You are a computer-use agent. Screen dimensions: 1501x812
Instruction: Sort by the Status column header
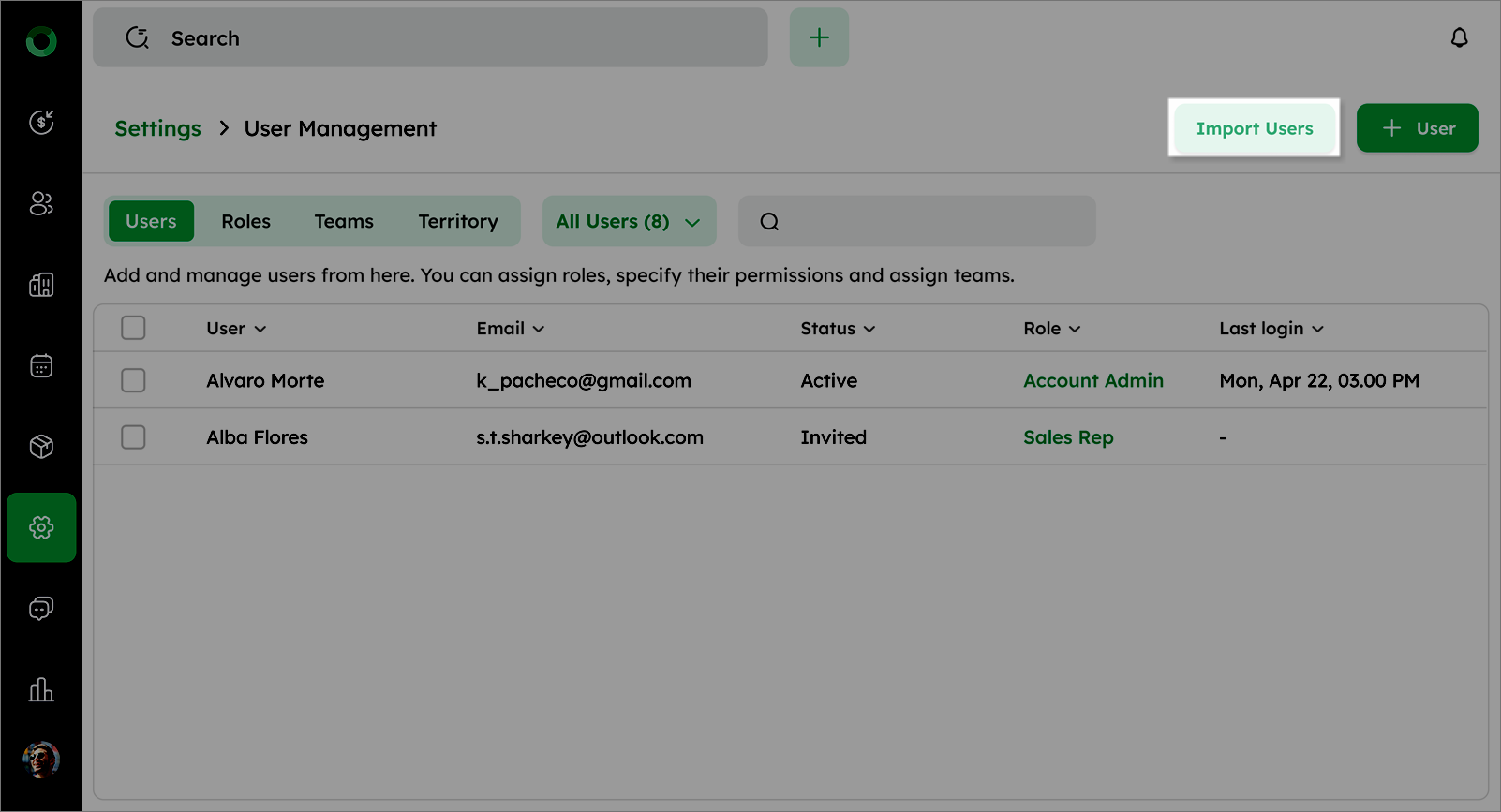837,329
